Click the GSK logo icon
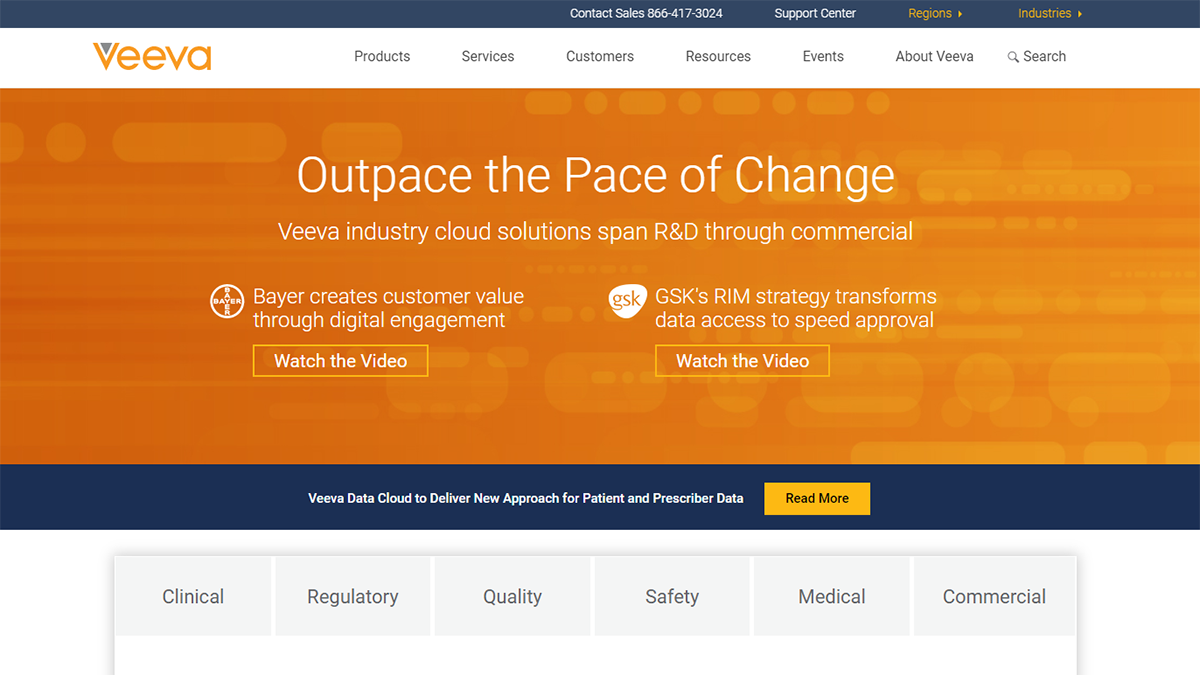 [x=627, y=301]
